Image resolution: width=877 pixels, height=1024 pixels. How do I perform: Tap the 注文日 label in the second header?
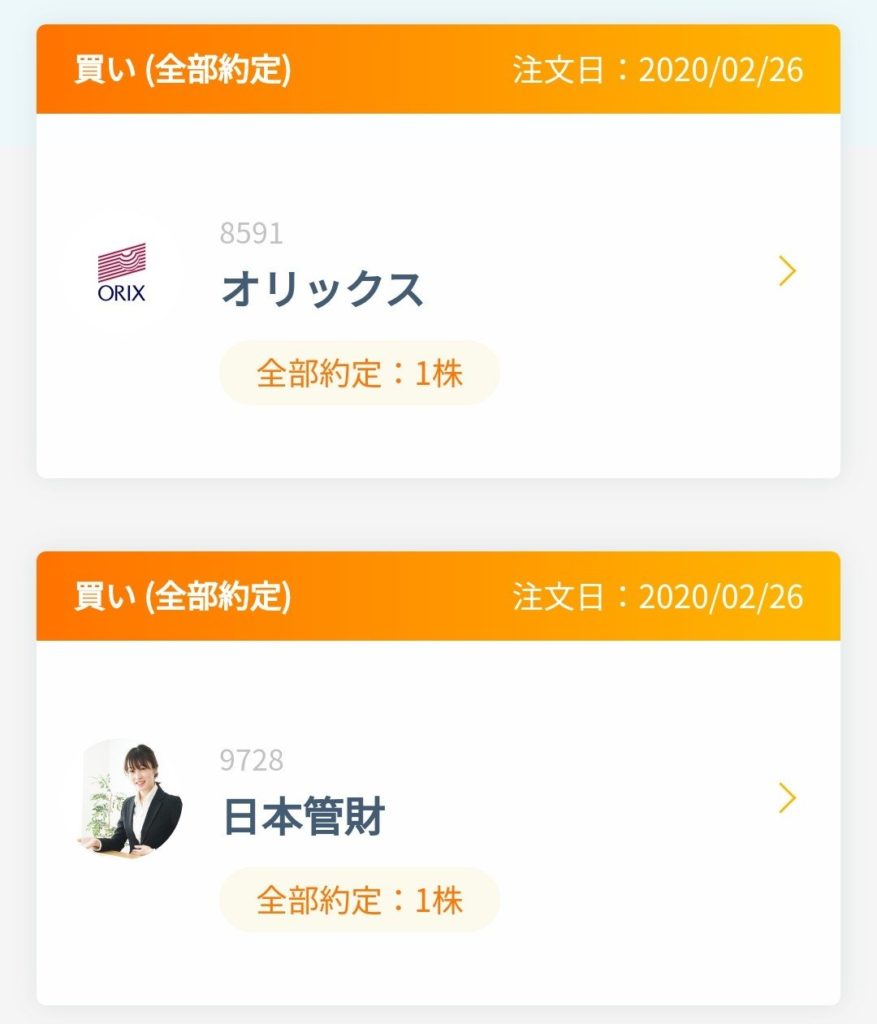[x=558, y=596]
